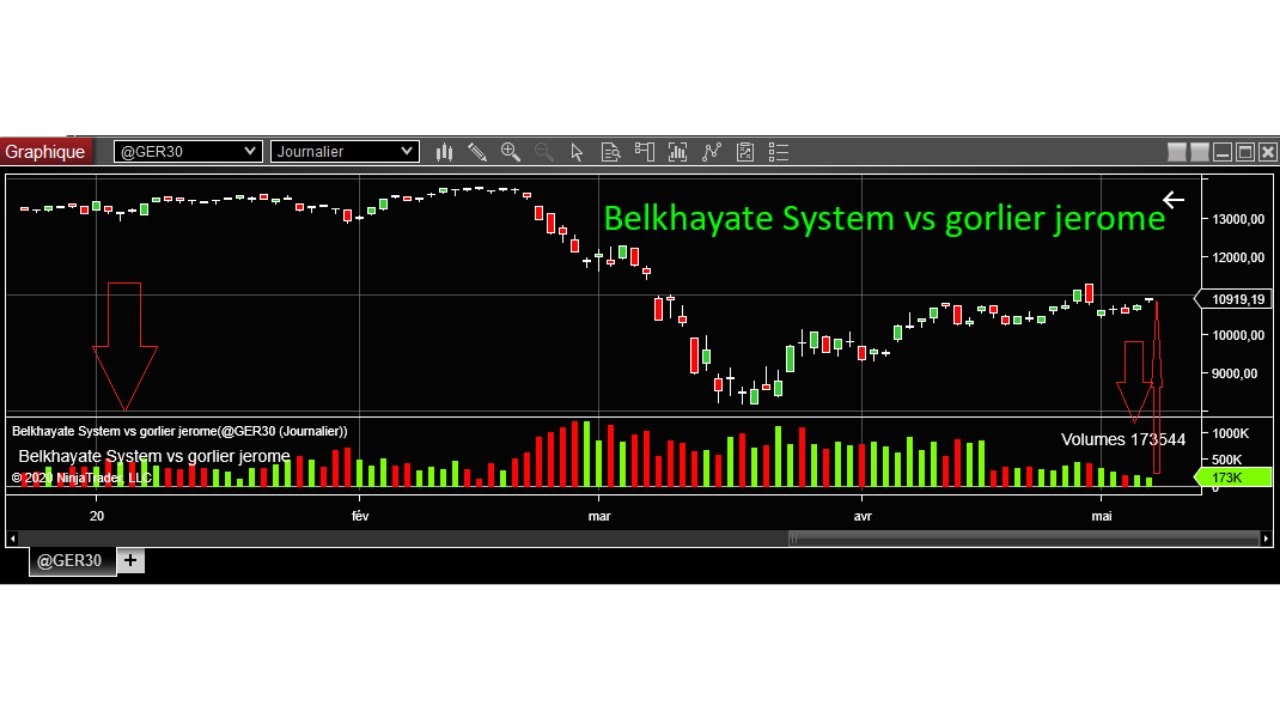This screenshot has width=1280, height=720.
Task: Click the indicator label '(@GER30 (Journalier))'
Action: (x=282, y=431)
